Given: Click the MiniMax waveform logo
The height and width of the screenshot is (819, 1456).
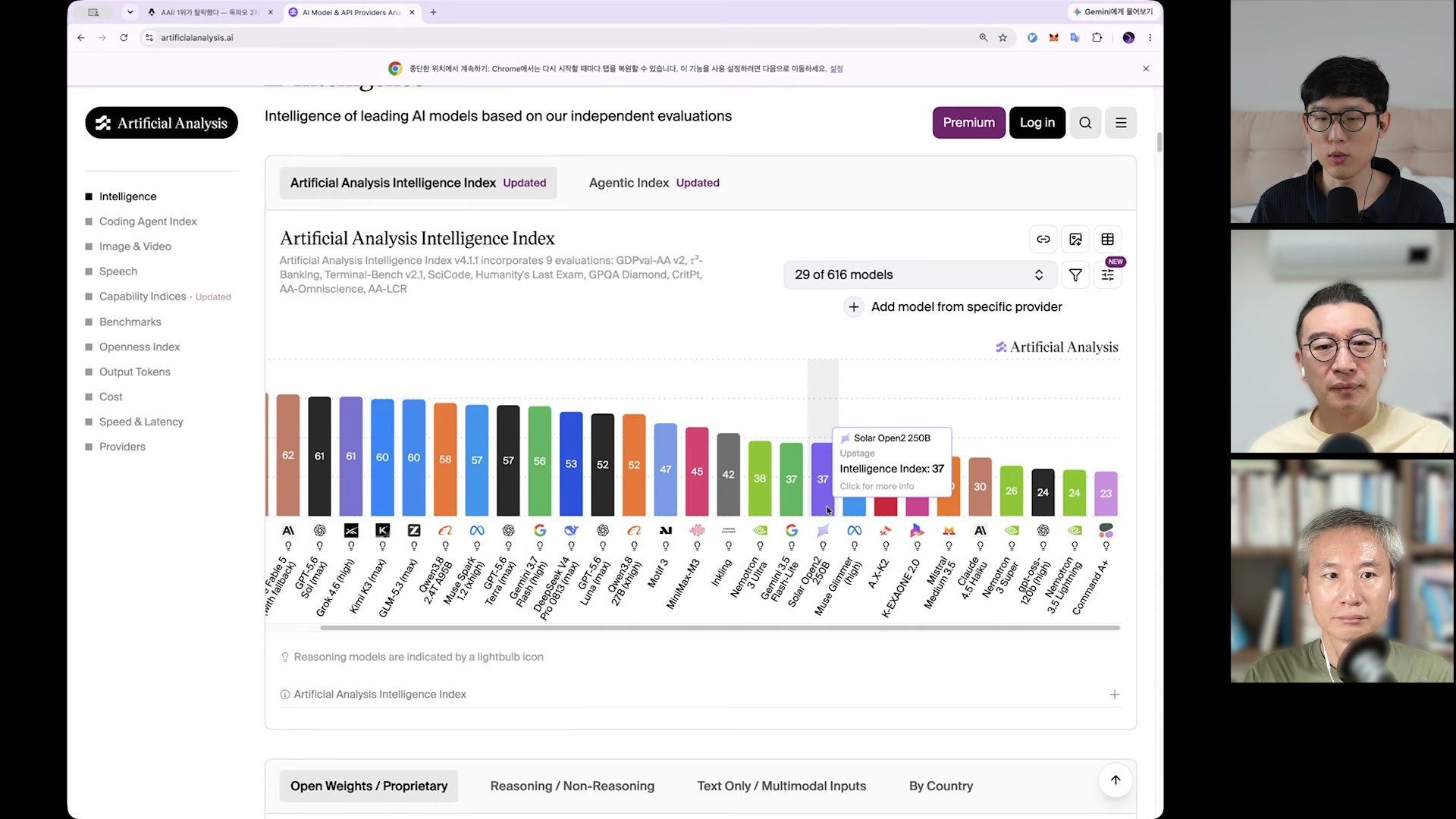Looking at the screenshot, I should (x=697, y=531).
